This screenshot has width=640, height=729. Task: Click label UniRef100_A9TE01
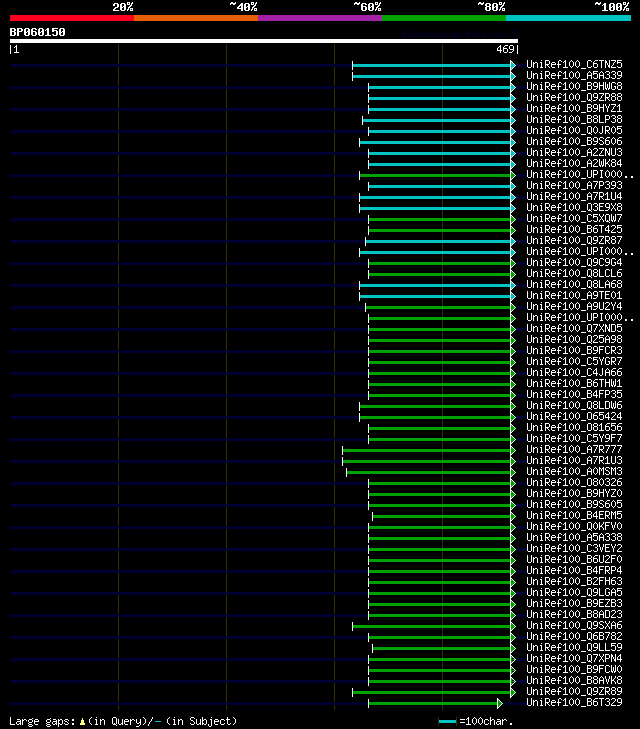(574, 295)
